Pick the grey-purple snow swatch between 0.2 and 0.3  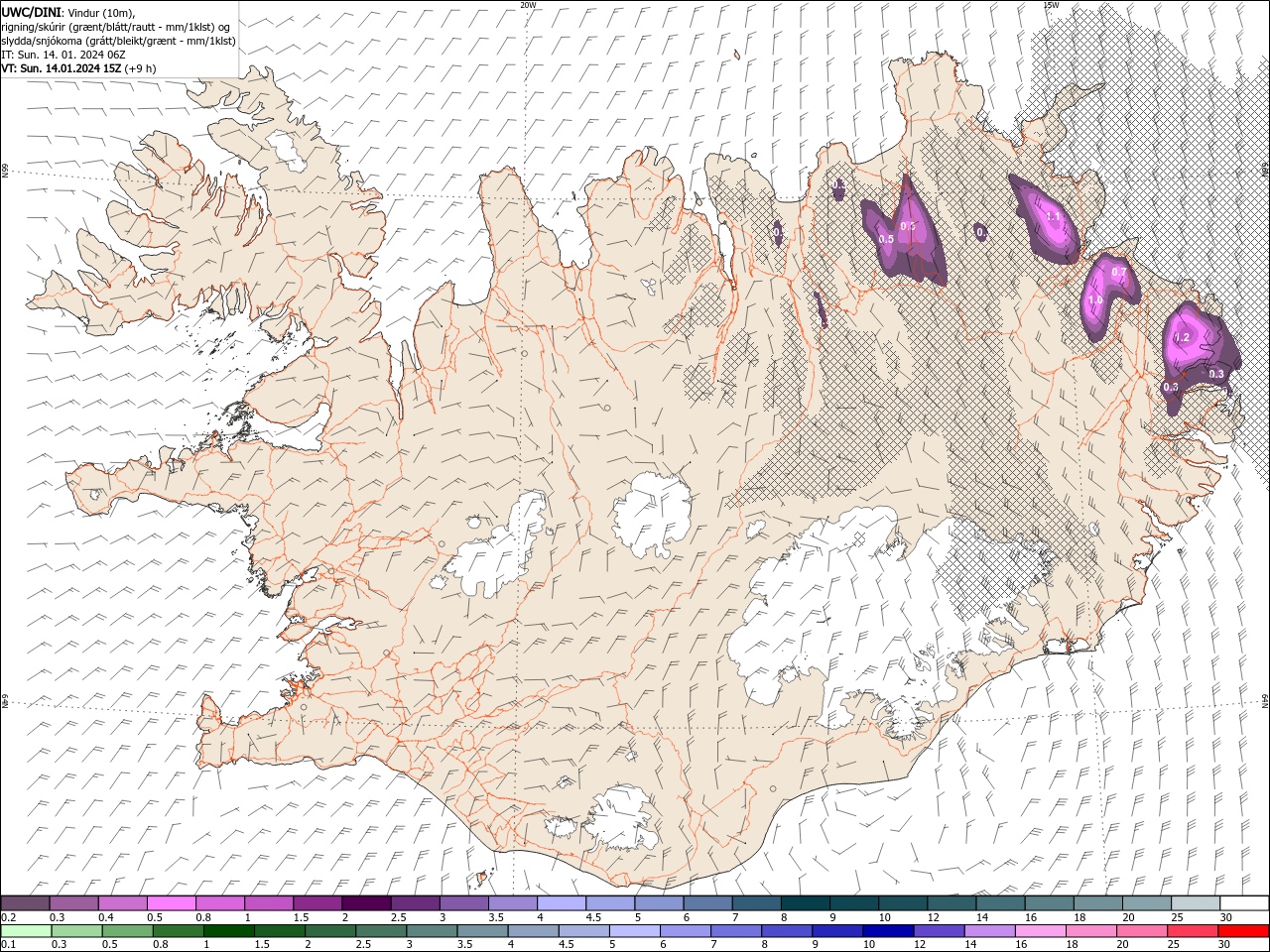point(25,903)
